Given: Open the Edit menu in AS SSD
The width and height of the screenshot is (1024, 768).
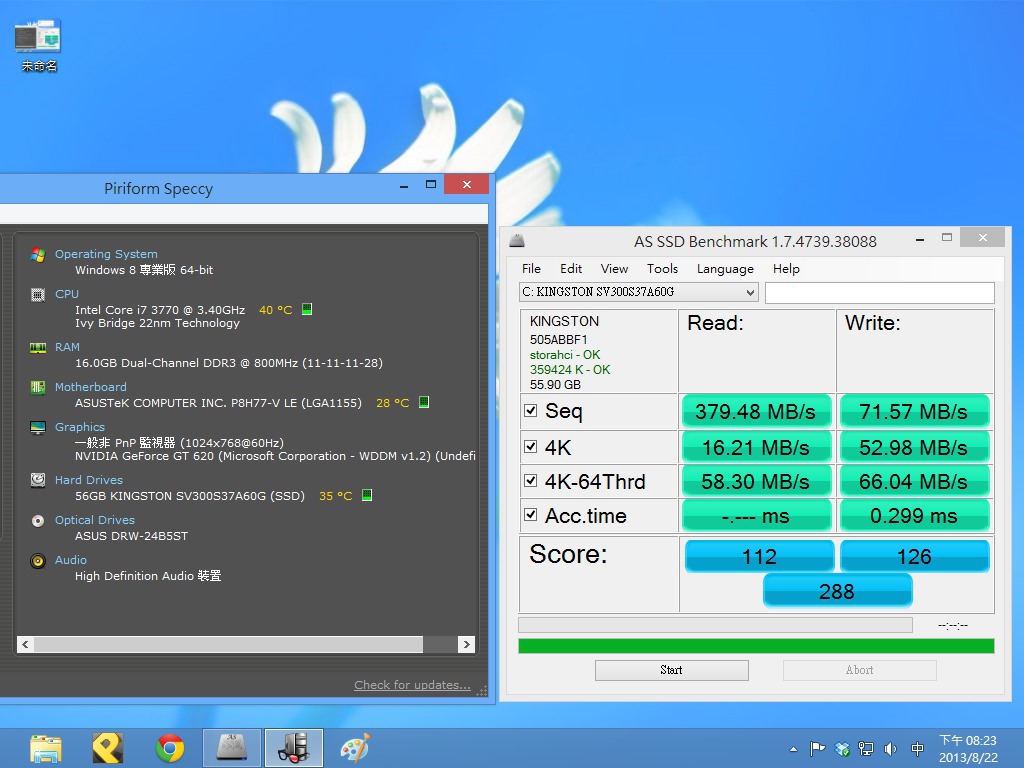Looking at the screenshot, I should click(571, 268).
